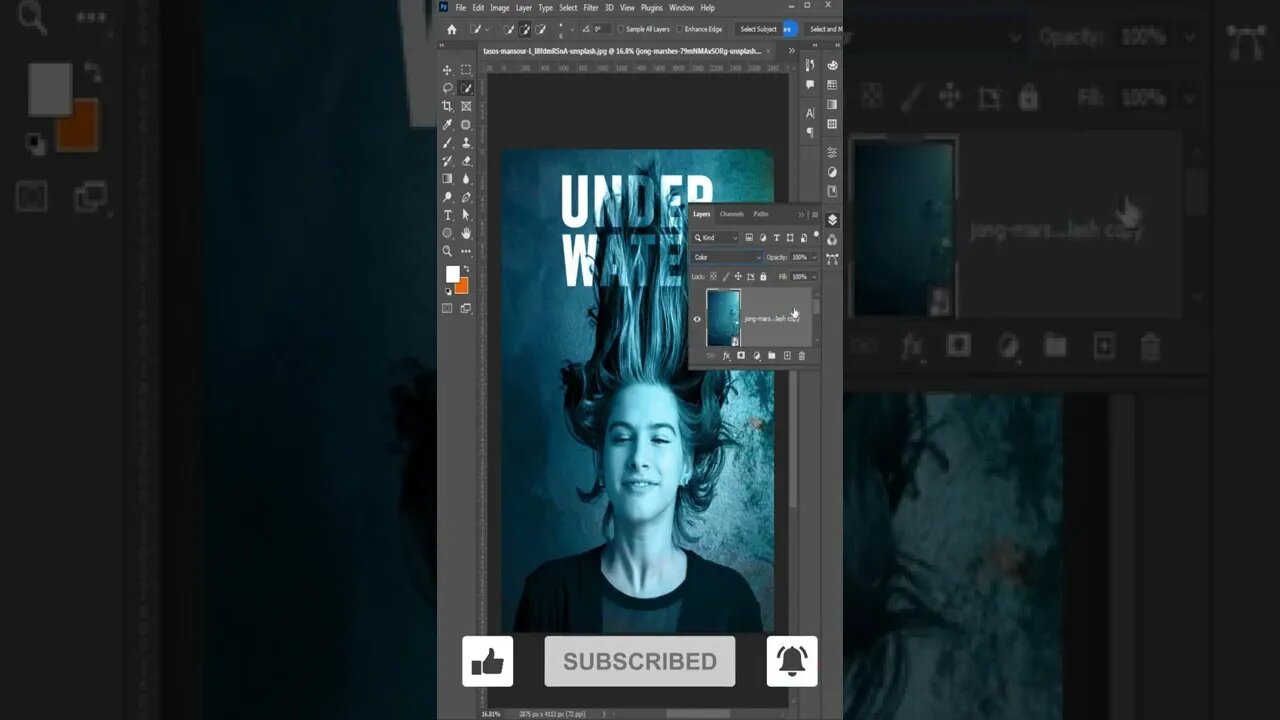Viewport: 1280px width, 720px height.
Task: Select the Frame tool
Action: pyautogui.click(x=466, y=106)
